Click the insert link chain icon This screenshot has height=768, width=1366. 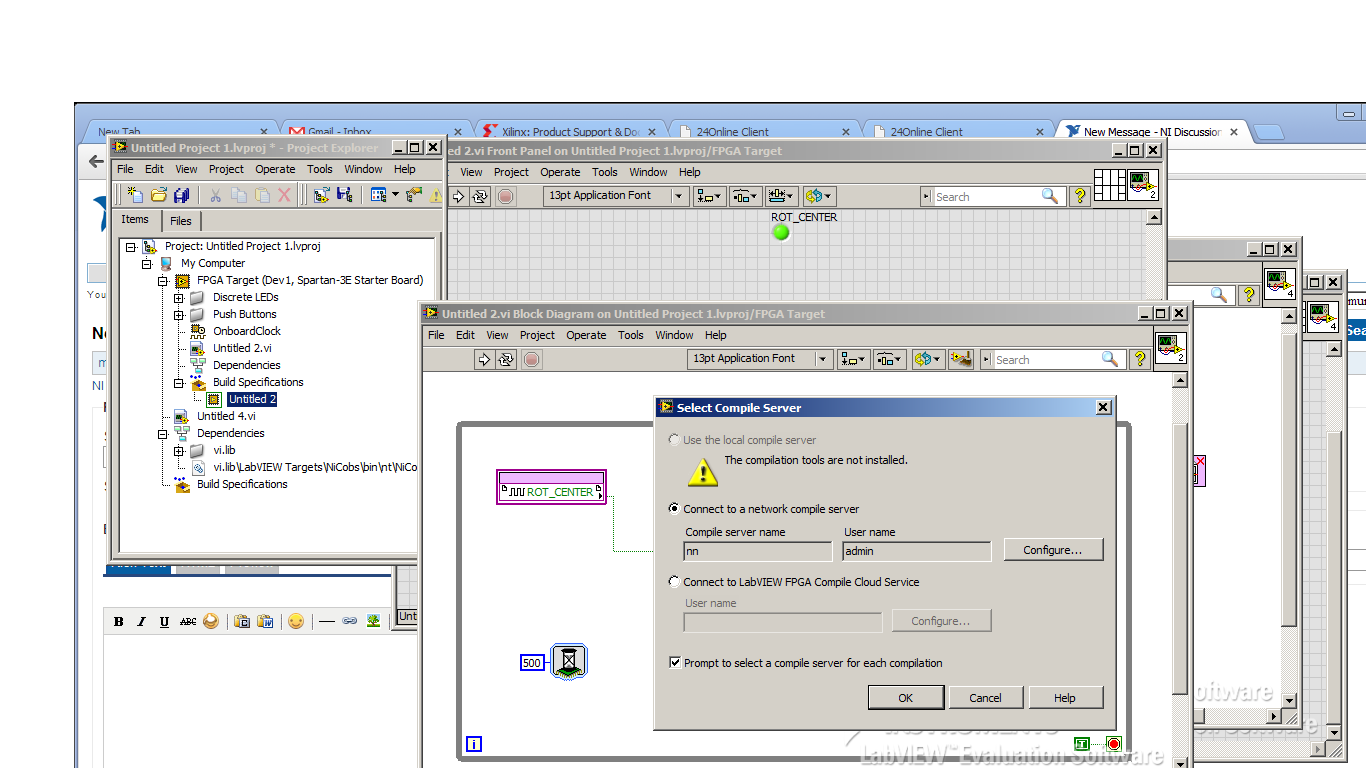(349, 621)
